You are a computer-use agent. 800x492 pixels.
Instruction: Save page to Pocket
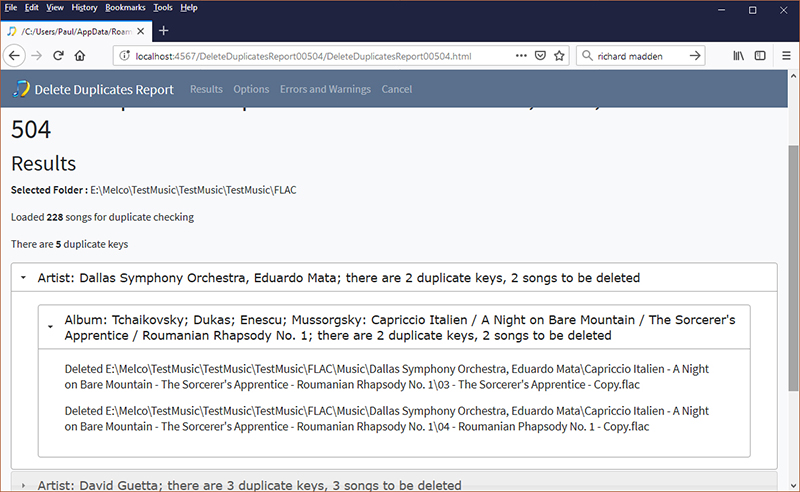point(540,56)
